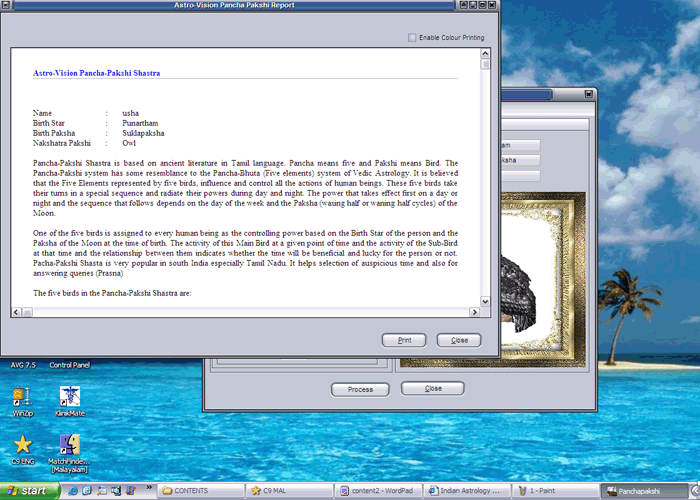This screenshot has width=700, height=500.
Task: Click the Process button in Panchapakshi window
Action: (360, 389)
